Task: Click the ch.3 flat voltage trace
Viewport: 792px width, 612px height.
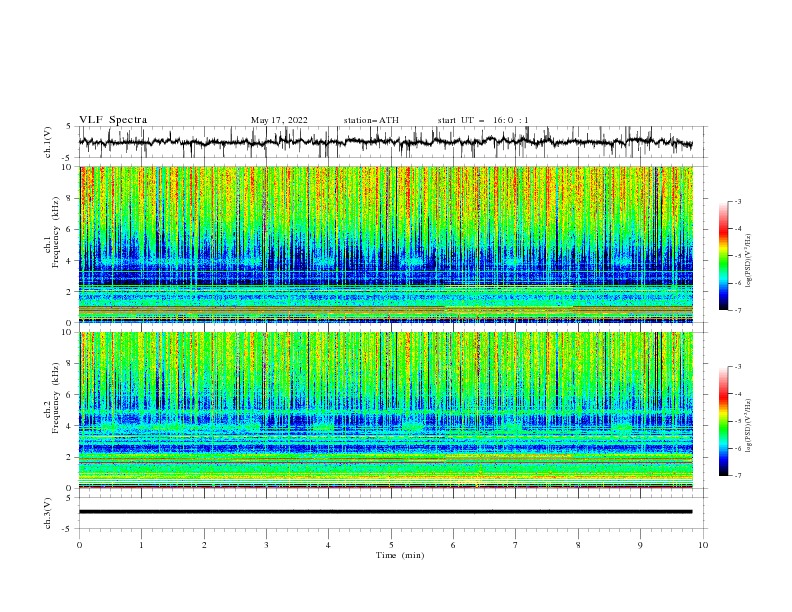Action: coord(386,512)
